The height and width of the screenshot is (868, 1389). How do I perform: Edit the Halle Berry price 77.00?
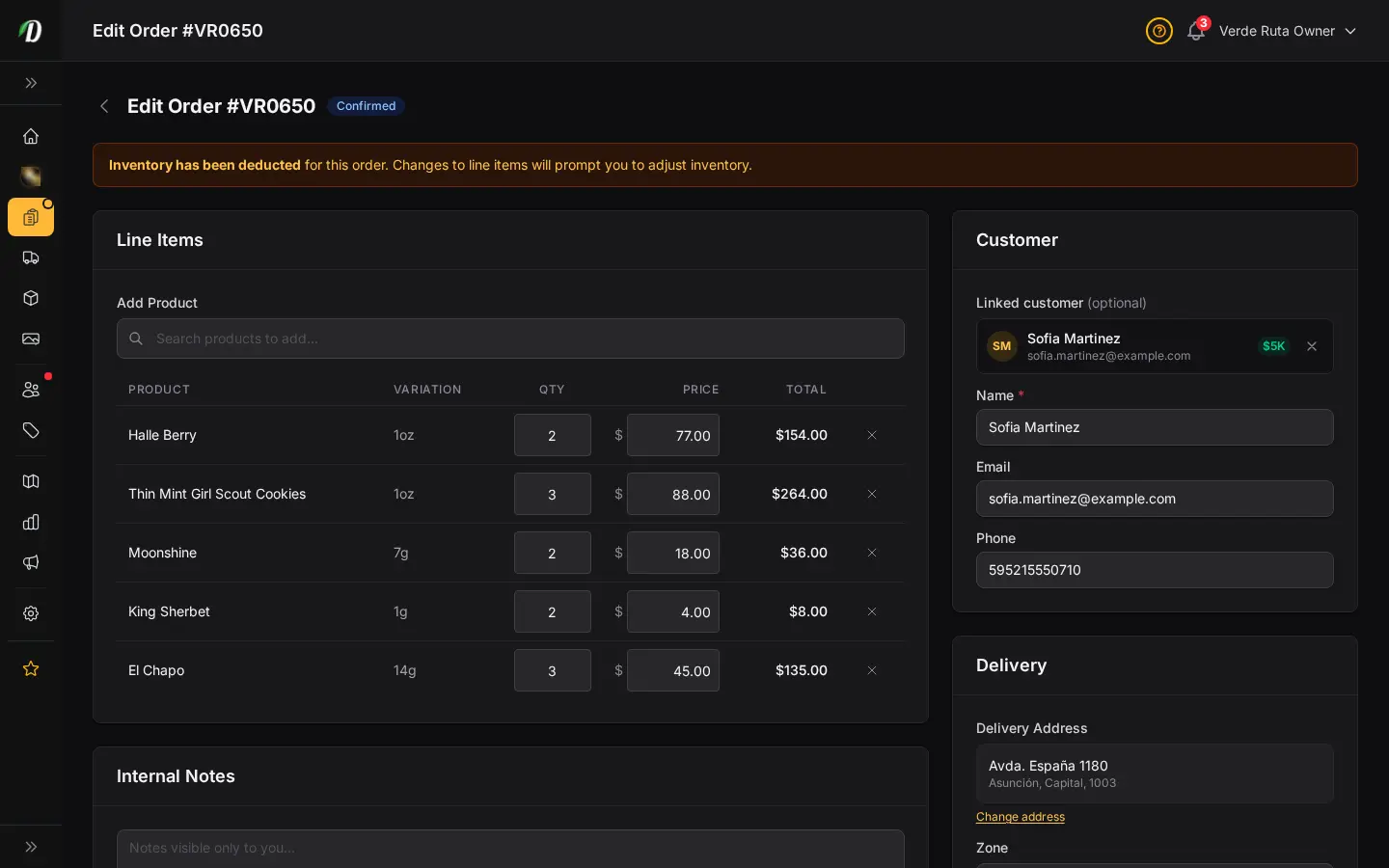(x=673, y=435)
